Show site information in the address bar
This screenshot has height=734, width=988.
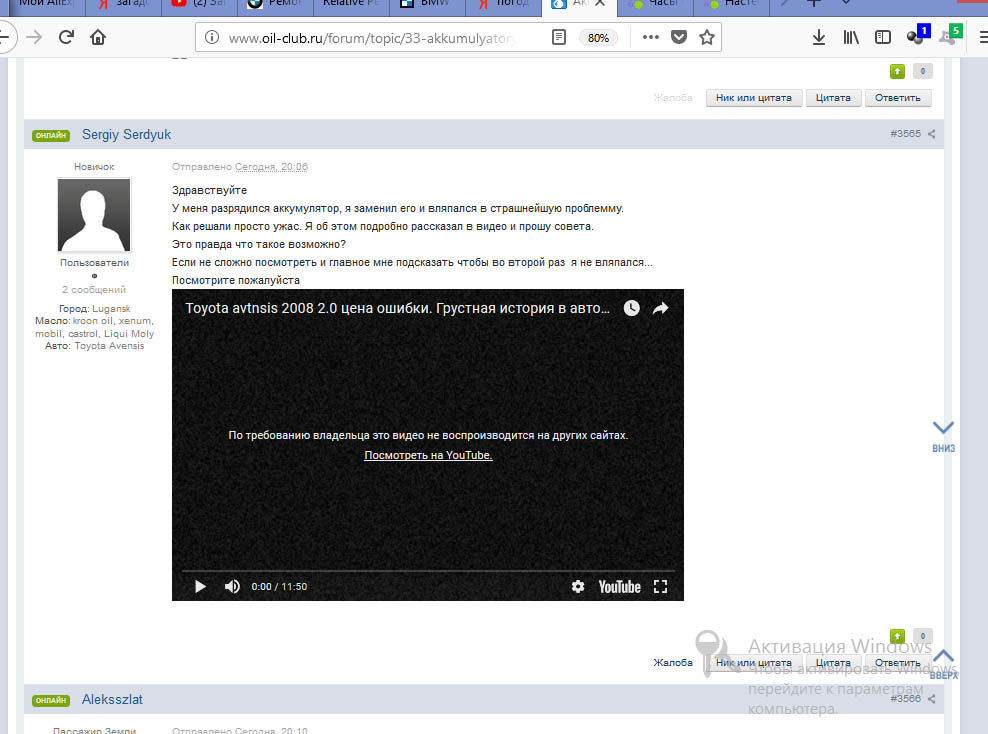click(x=212, y=38)
